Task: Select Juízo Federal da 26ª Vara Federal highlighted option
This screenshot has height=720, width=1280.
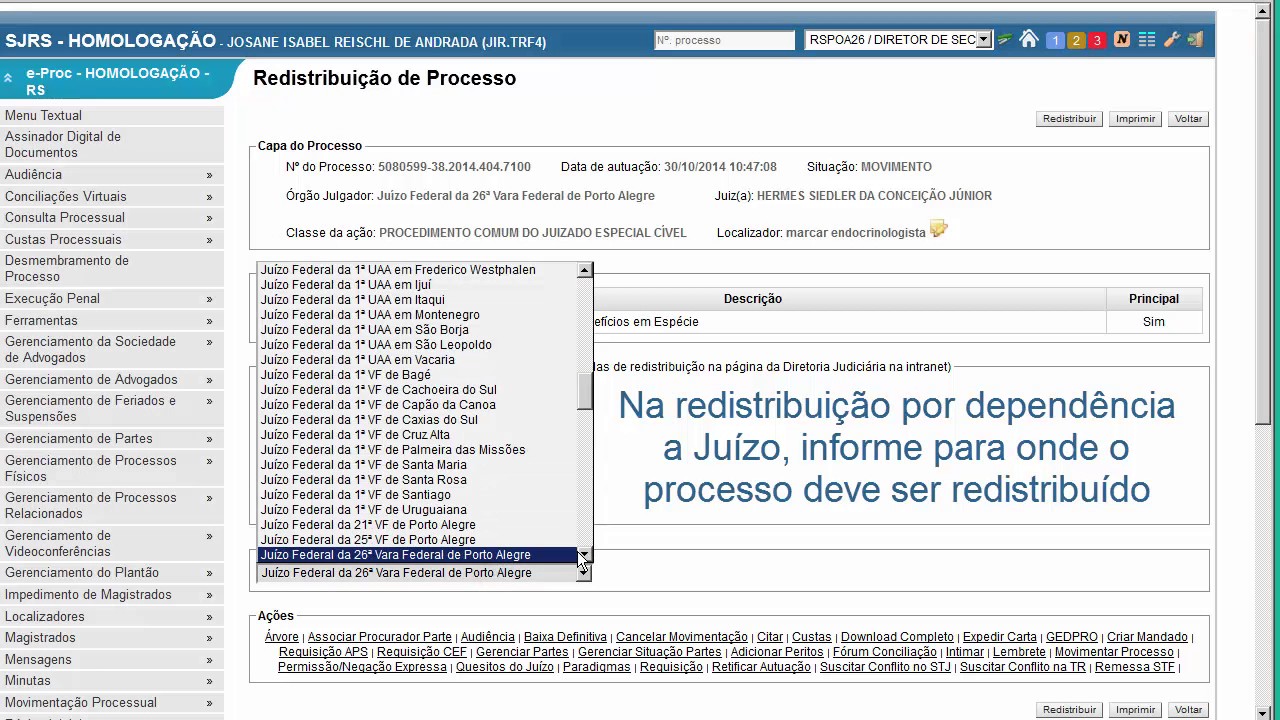Action: (x=417, y=555)
